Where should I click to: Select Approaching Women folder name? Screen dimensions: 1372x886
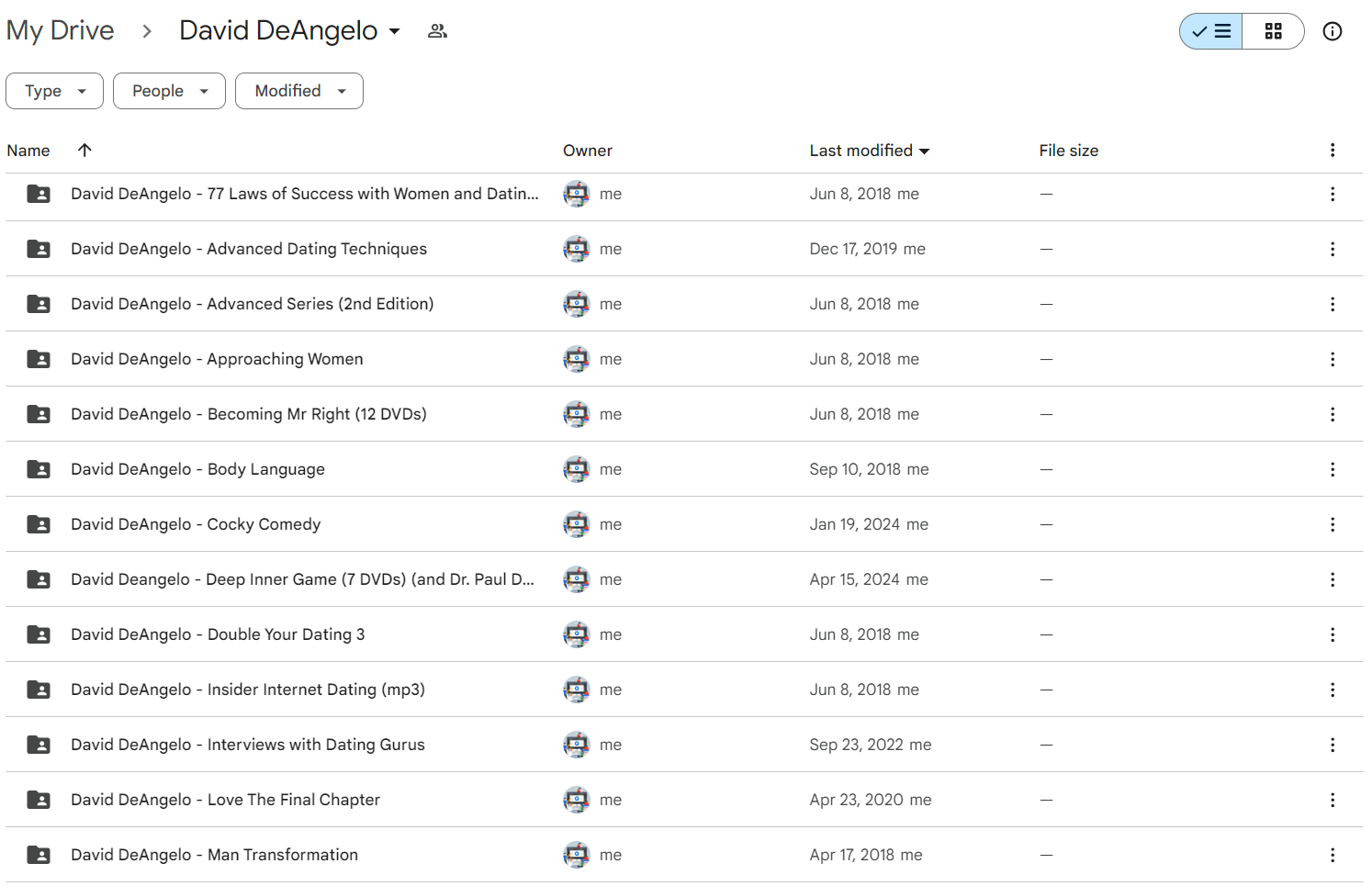point(217,359)
